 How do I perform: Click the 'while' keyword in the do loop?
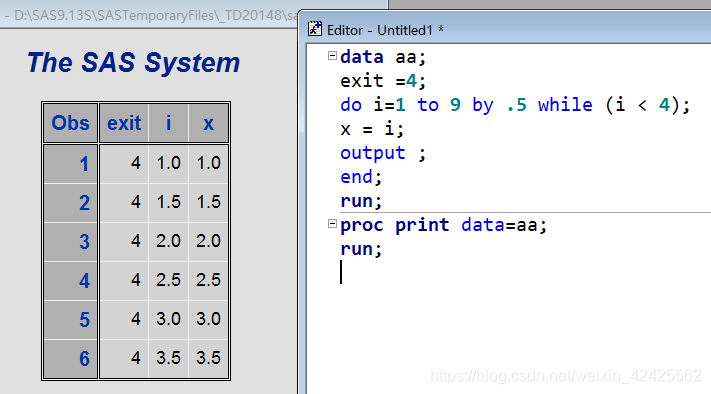565,105
